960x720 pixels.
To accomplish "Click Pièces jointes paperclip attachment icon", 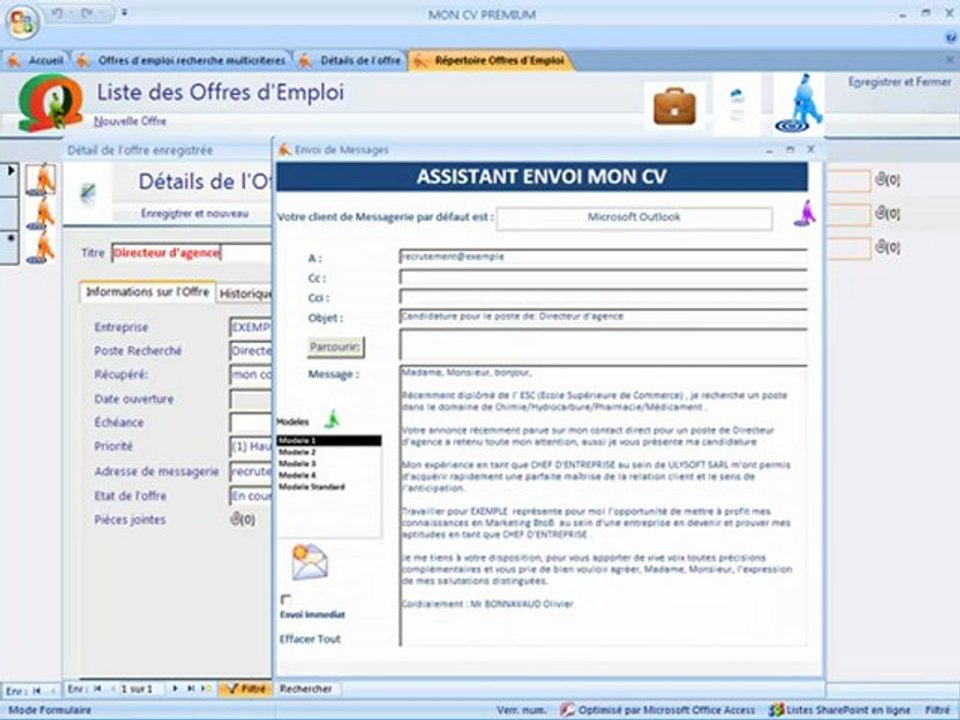I will point(242,519).
